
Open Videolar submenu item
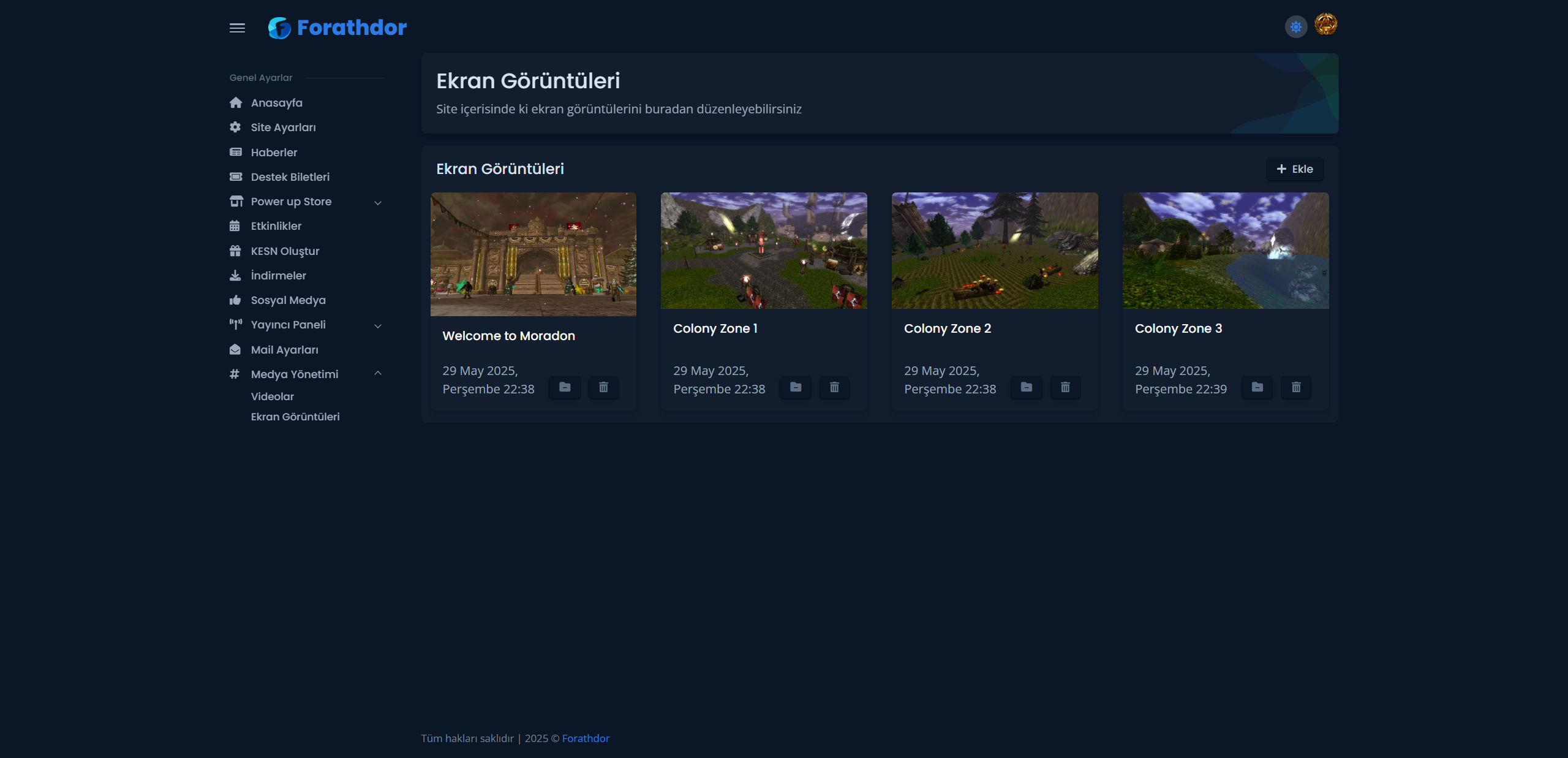[x=273, y=396]
